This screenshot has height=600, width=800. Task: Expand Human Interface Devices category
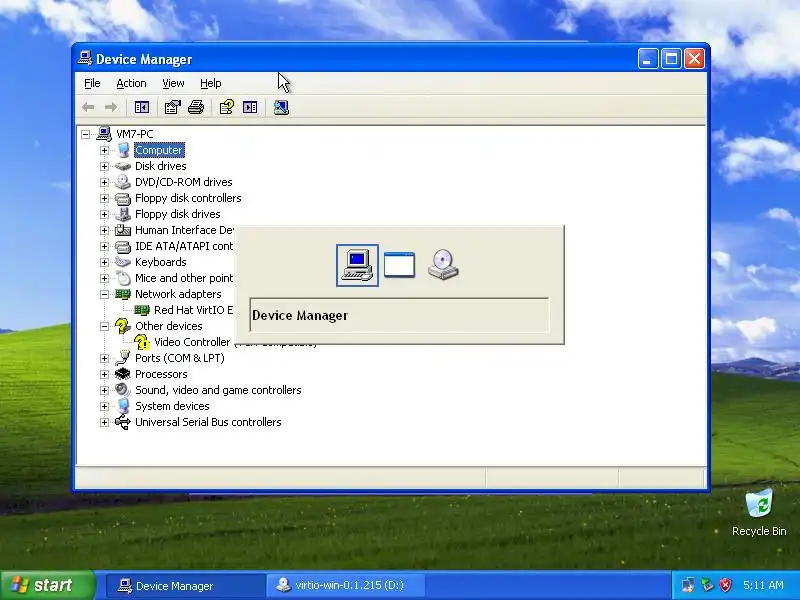click(105, 230)
